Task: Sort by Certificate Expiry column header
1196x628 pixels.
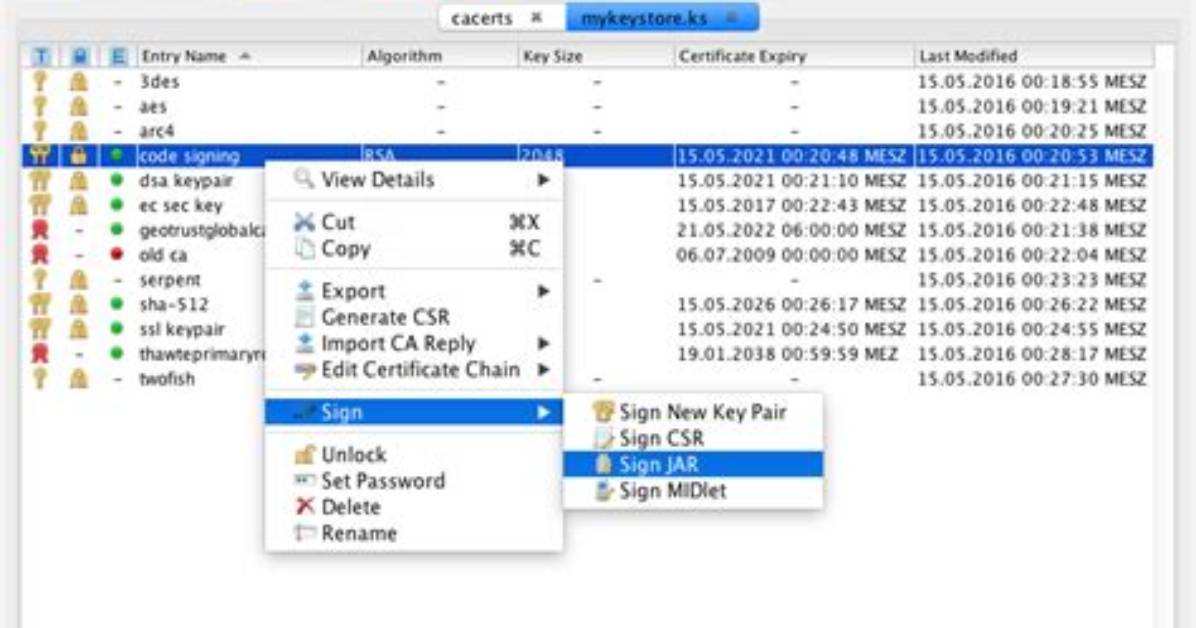Action: tap(794, 56)
